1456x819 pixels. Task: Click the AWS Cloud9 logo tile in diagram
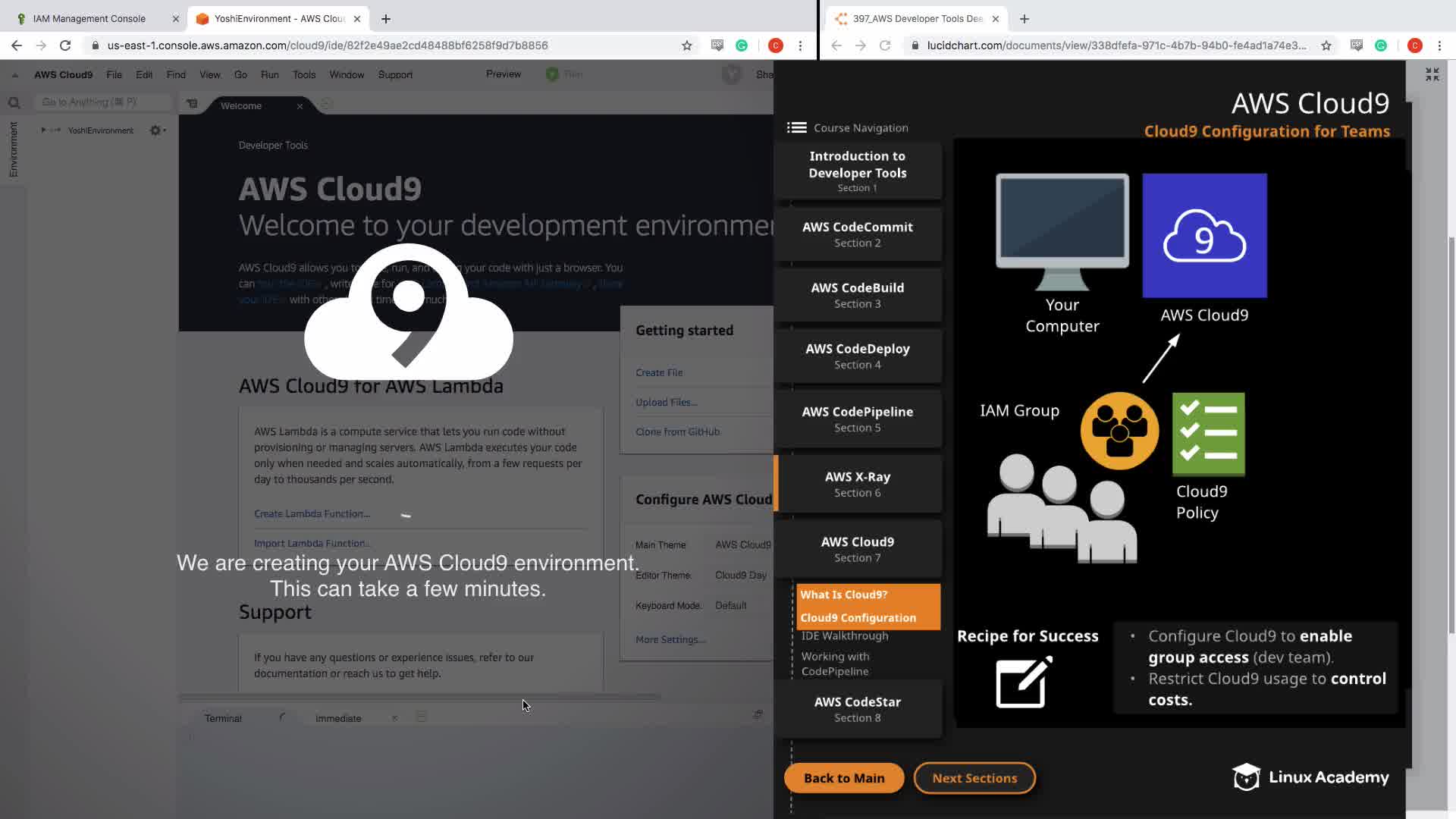1204,236
